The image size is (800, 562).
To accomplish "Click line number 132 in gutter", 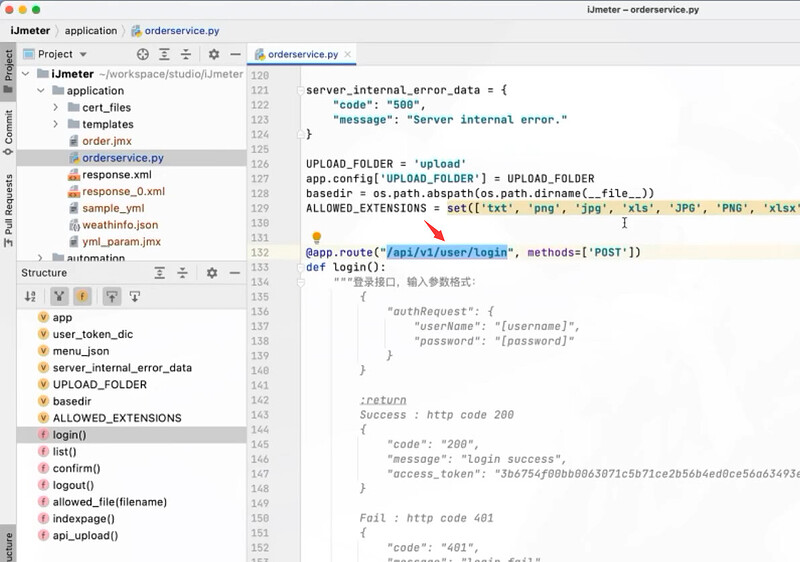I will (x=260, y=252).
